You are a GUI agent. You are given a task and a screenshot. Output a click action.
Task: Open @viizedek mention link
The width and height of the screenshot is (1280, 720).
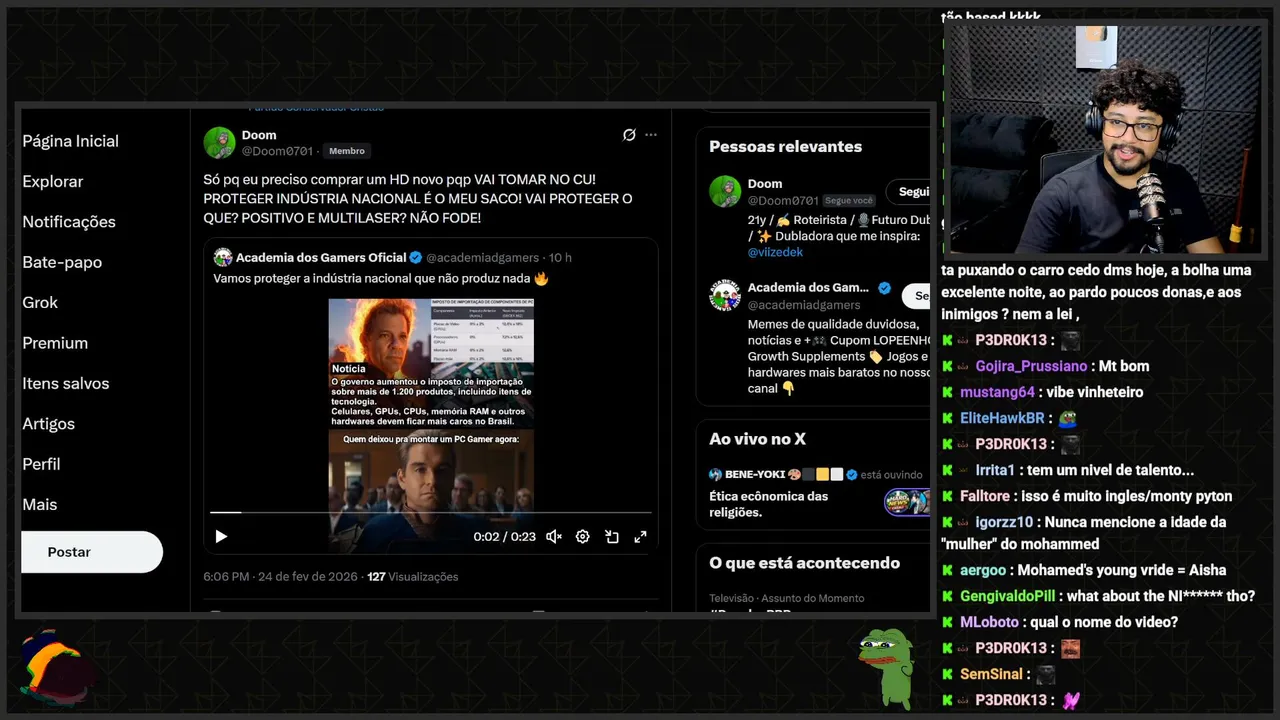(x=775, y=253)
